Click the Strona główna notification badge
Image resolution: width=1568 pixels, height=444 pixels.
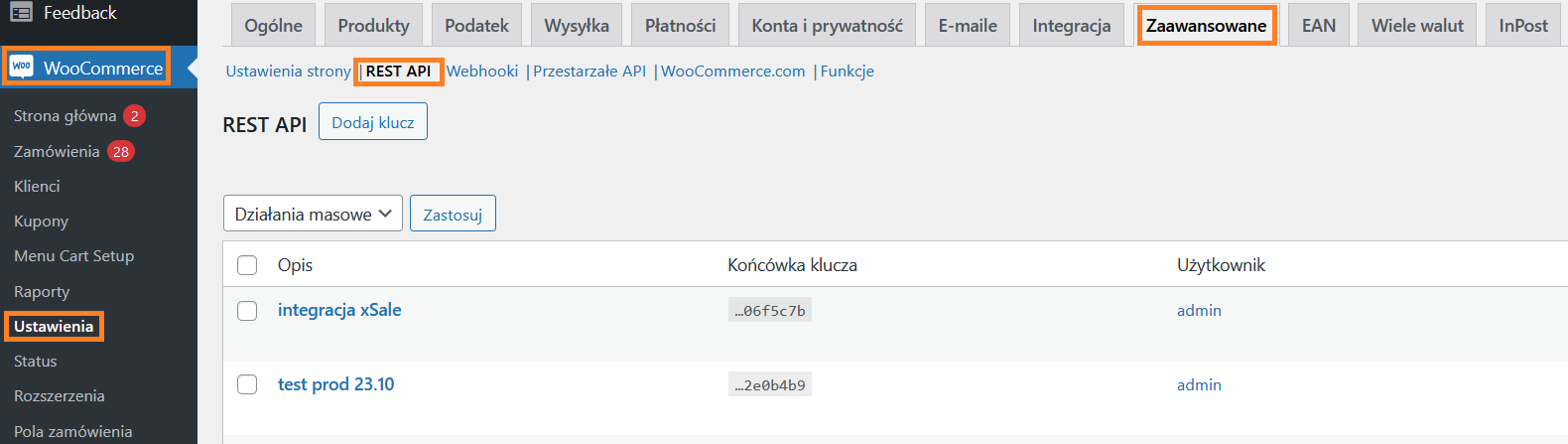tap(135, 116)
